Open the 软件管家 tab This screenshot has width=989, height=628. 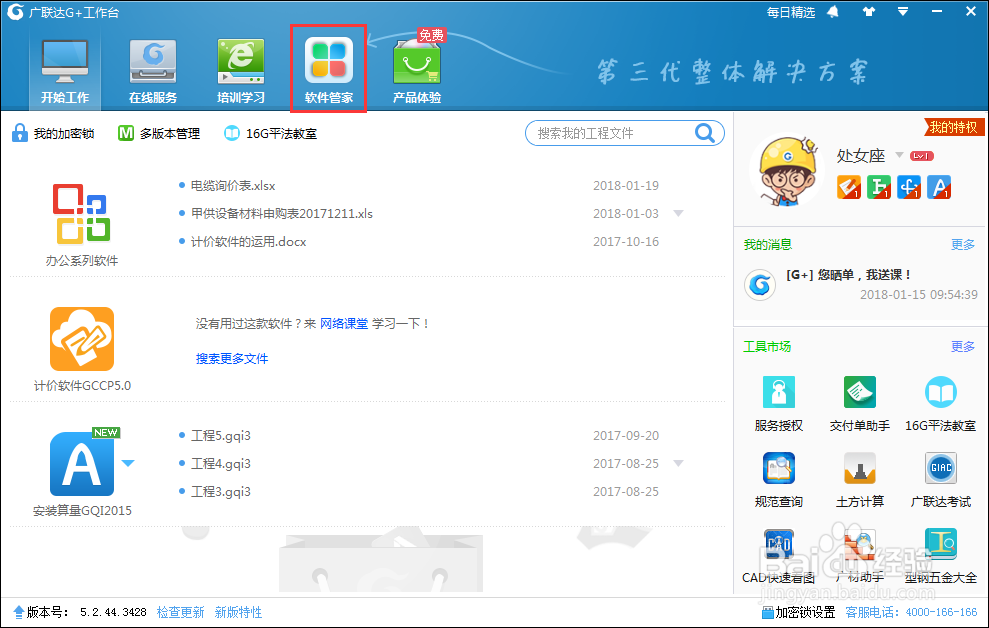[x=329, y=70]
